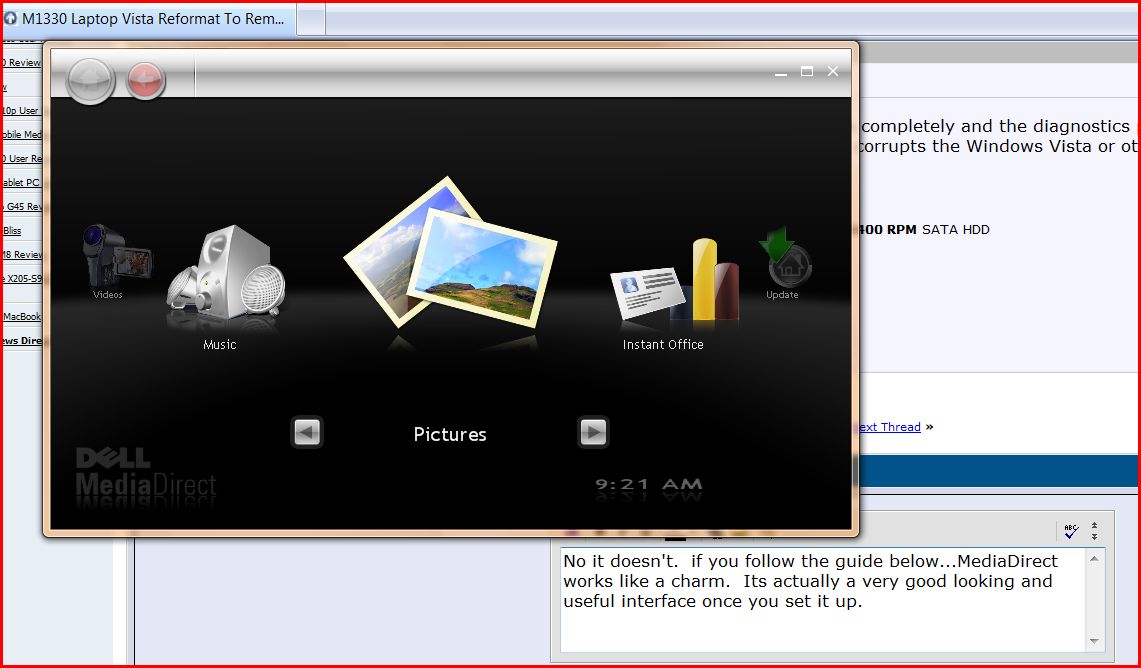The height and width of the screenshot is (668, 1141).
Task: Click the Pictures category label
Action: click(450, 434)
